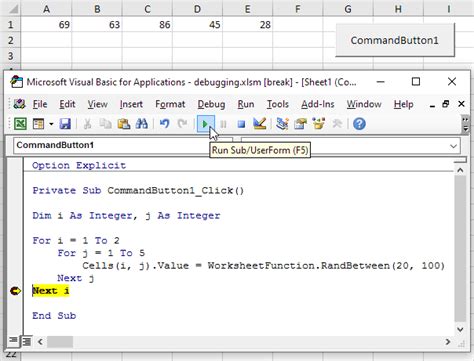This screenshot has width=474, height=361.
Task: Click the View Microsoft Excel toolbar icon
Action: point(20,124)
